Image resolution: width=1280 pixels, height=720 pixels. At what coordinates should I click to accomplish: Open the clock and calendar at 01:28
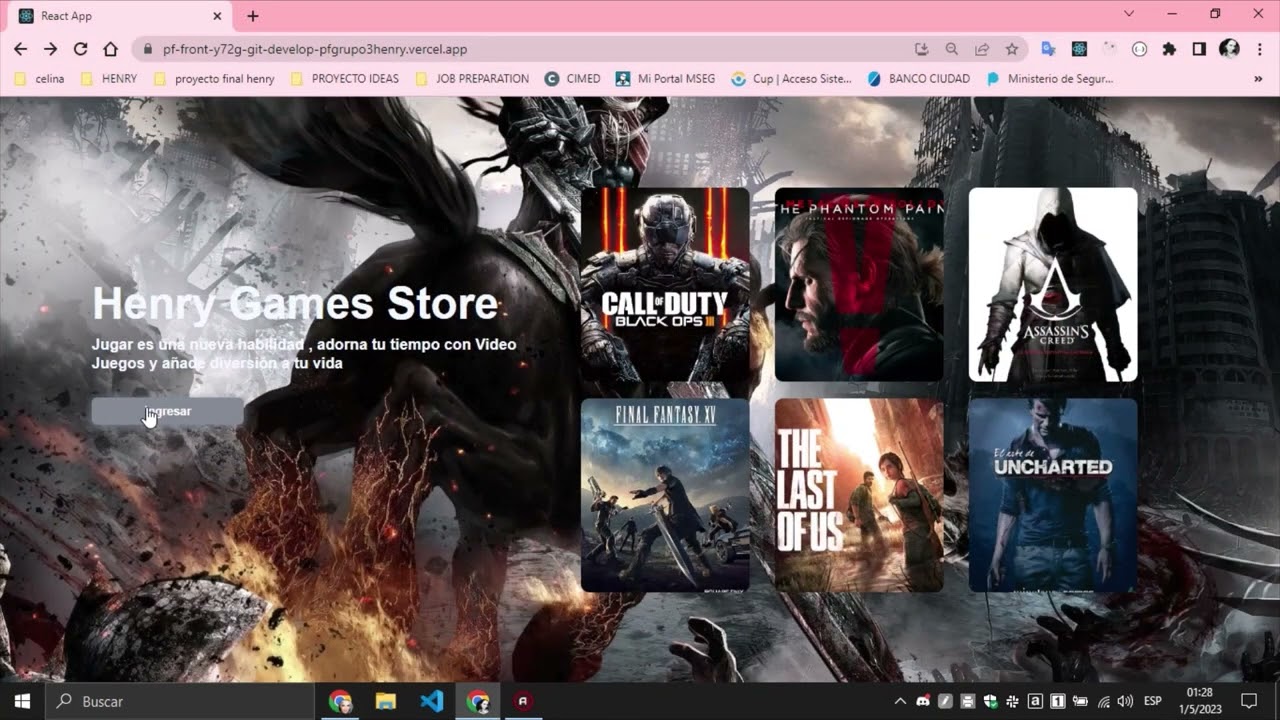click(x=1200, y=701)
